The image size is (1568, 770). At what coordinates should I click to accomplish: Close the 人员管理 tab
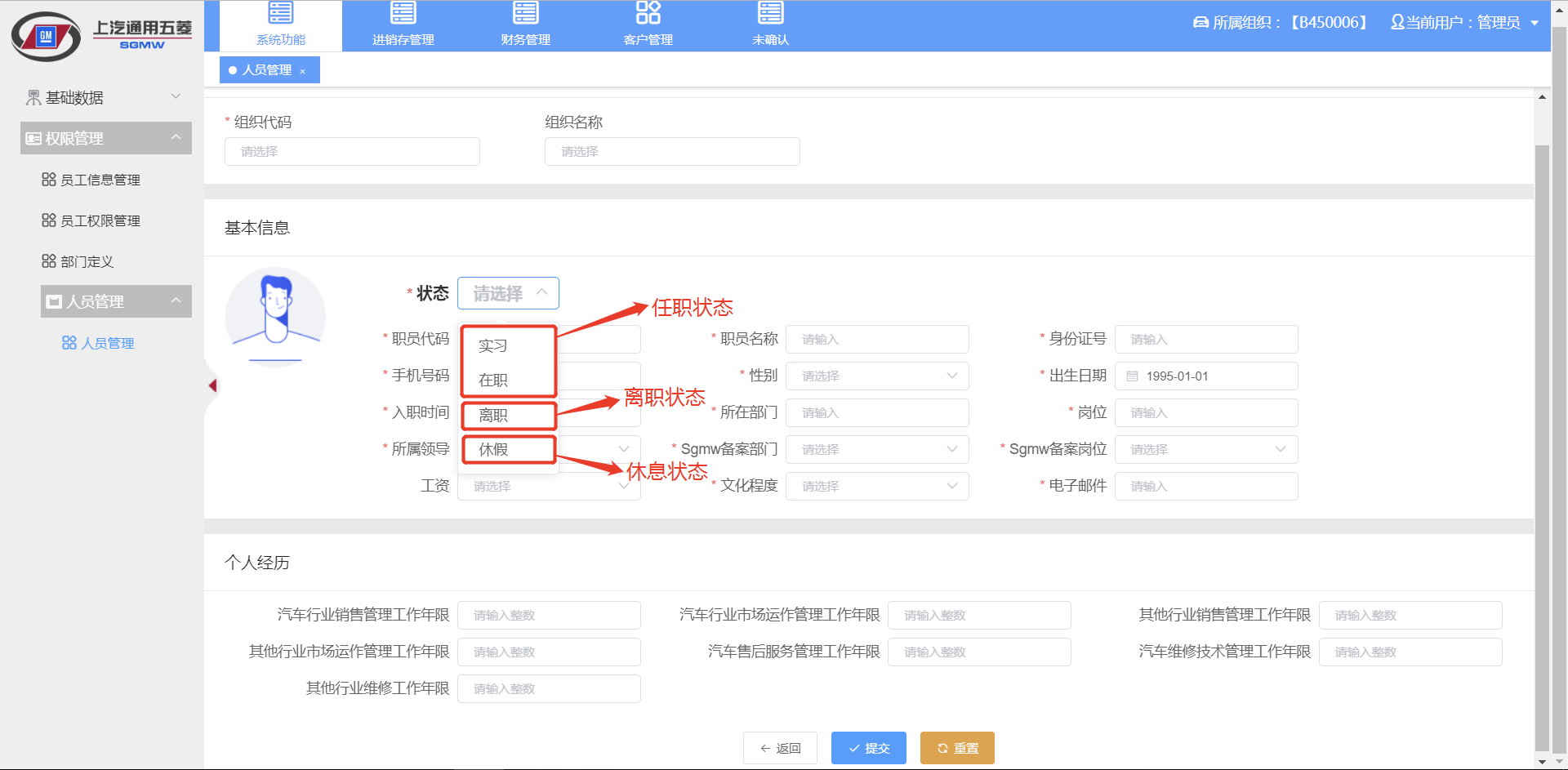[x=302, y=71]
